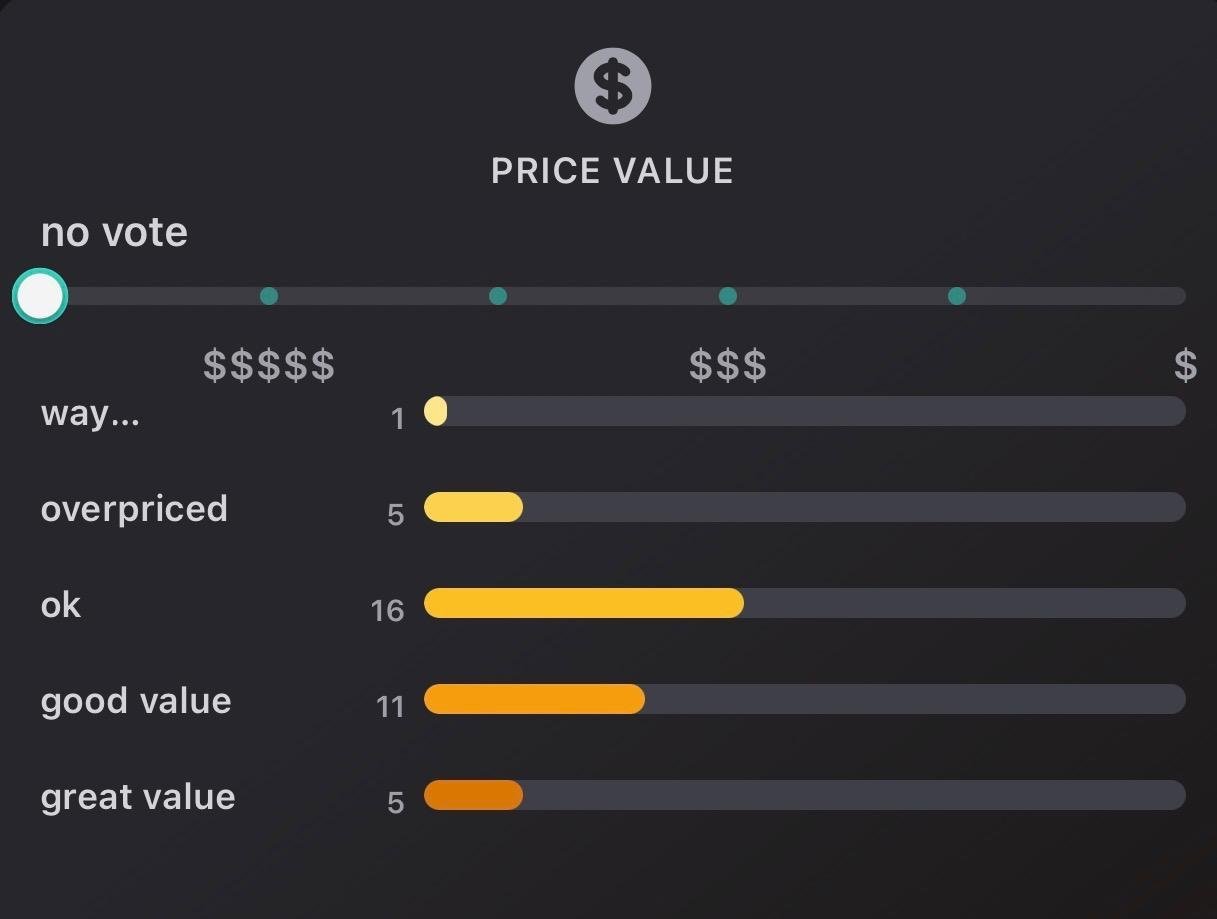
Task: Set price slider to the second teal dot
Action: (498, 296)
